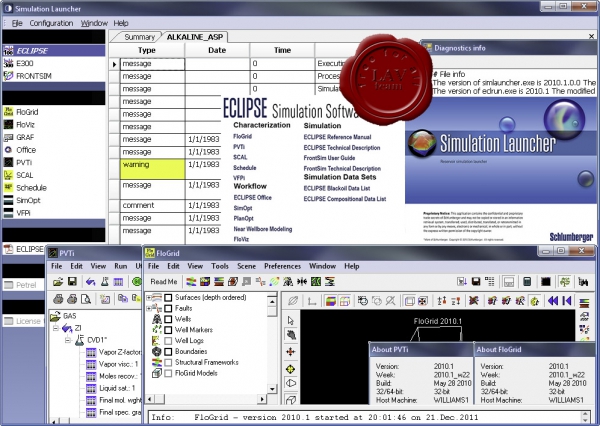Screen dimensions: 600x426
Task: Click the axes icon in FloGrid viewer toolbar
Action: point(312,302)
